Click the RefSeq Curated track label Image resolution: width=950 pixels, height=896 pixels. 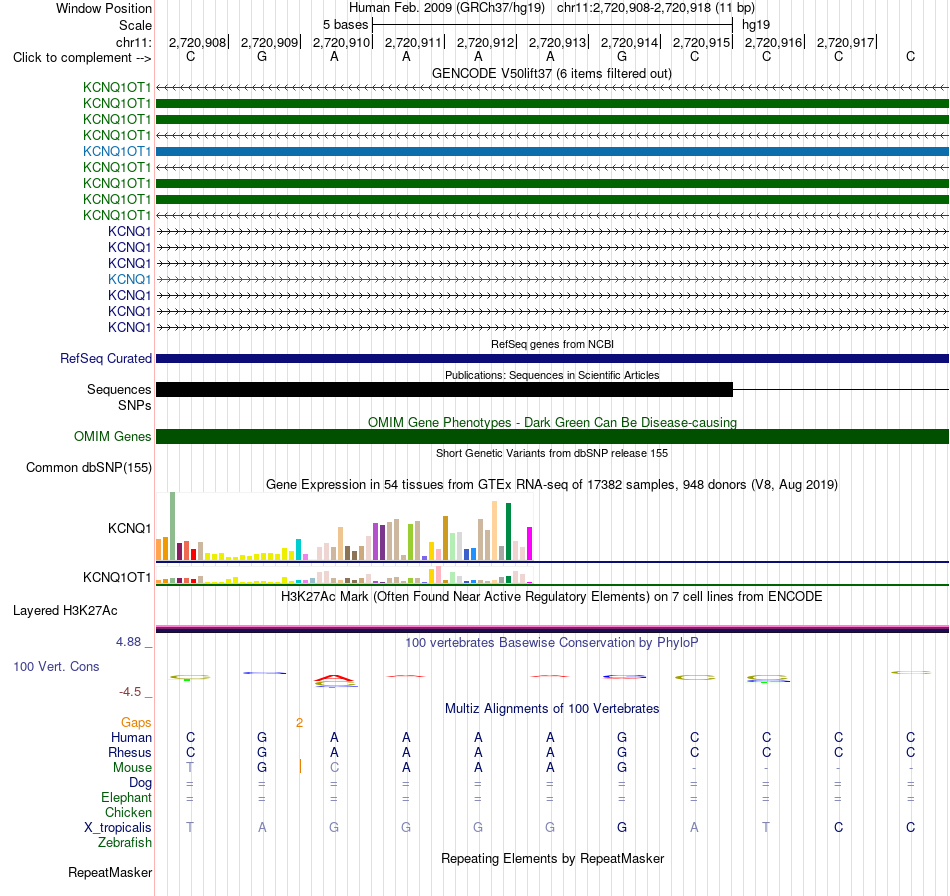(106, 359)
